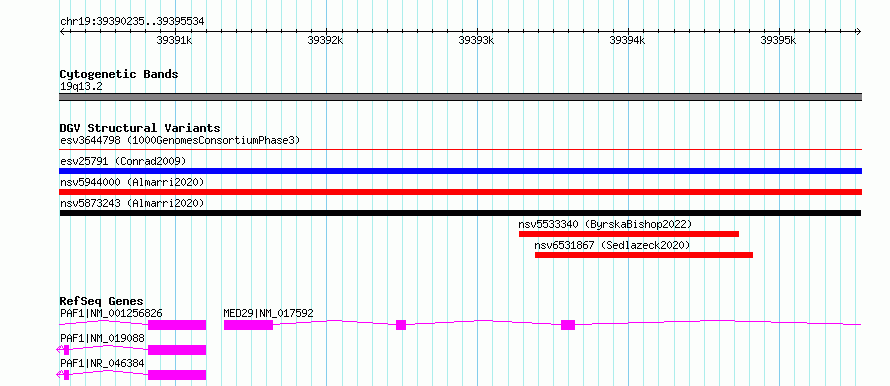This screenshot has height=386, width=890.
Task: Click the PAF1 NM_001256826 exon block
Action: click(177, 325)
